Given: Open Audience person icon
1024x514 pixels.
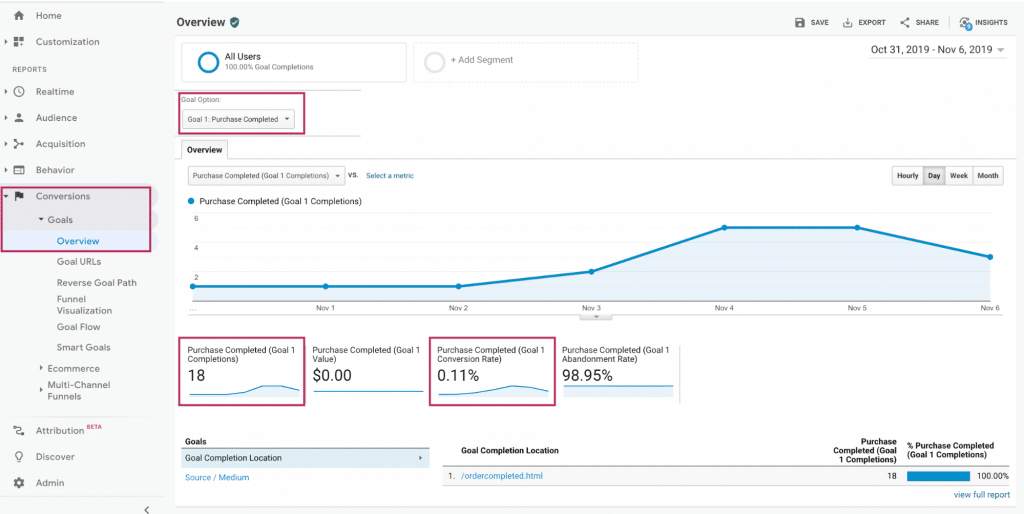Looking at the screenshot, I should pyautogui.click(x=19, y=118).
